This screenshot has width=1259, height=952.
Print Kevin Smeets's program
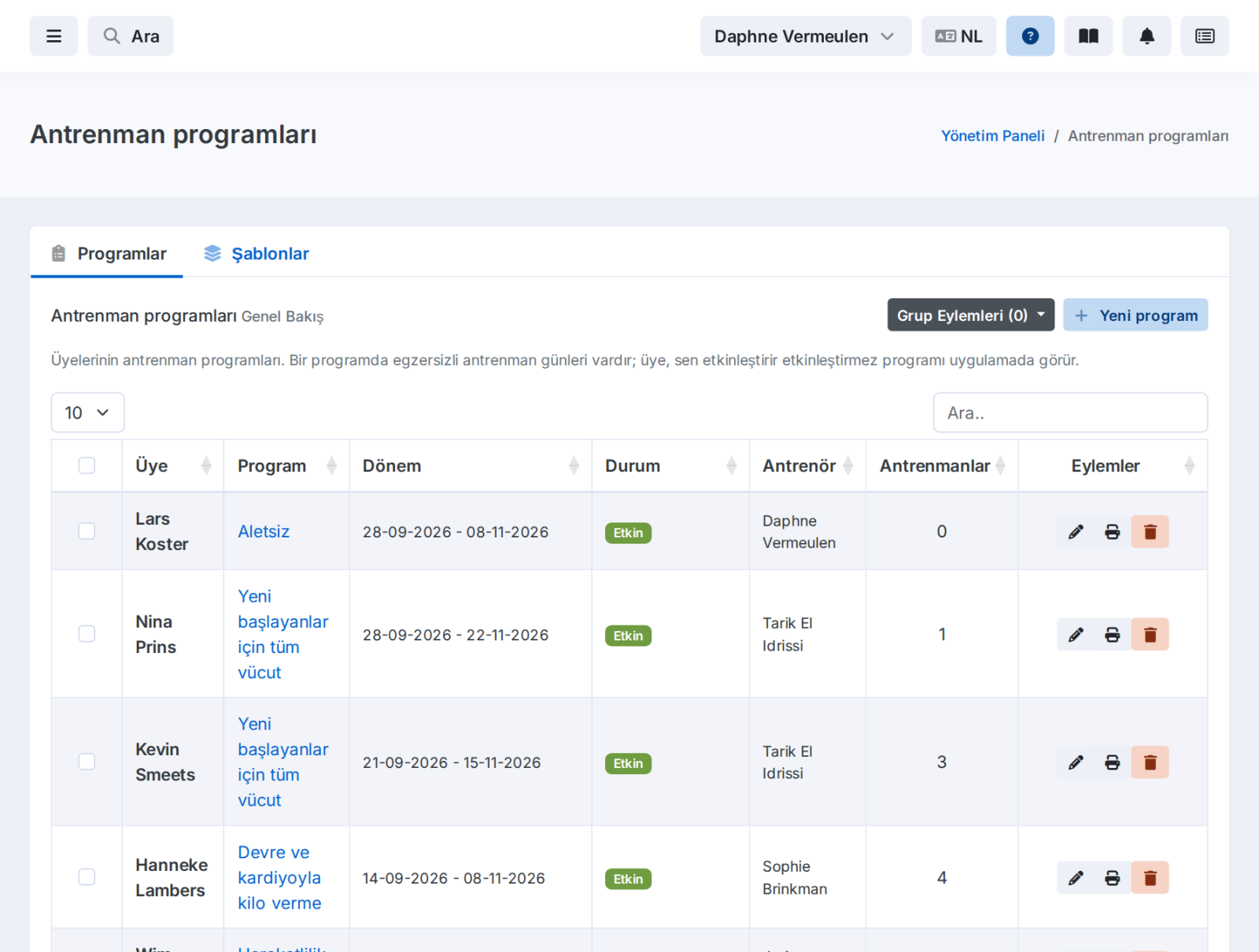click(x=1112, y=762)
